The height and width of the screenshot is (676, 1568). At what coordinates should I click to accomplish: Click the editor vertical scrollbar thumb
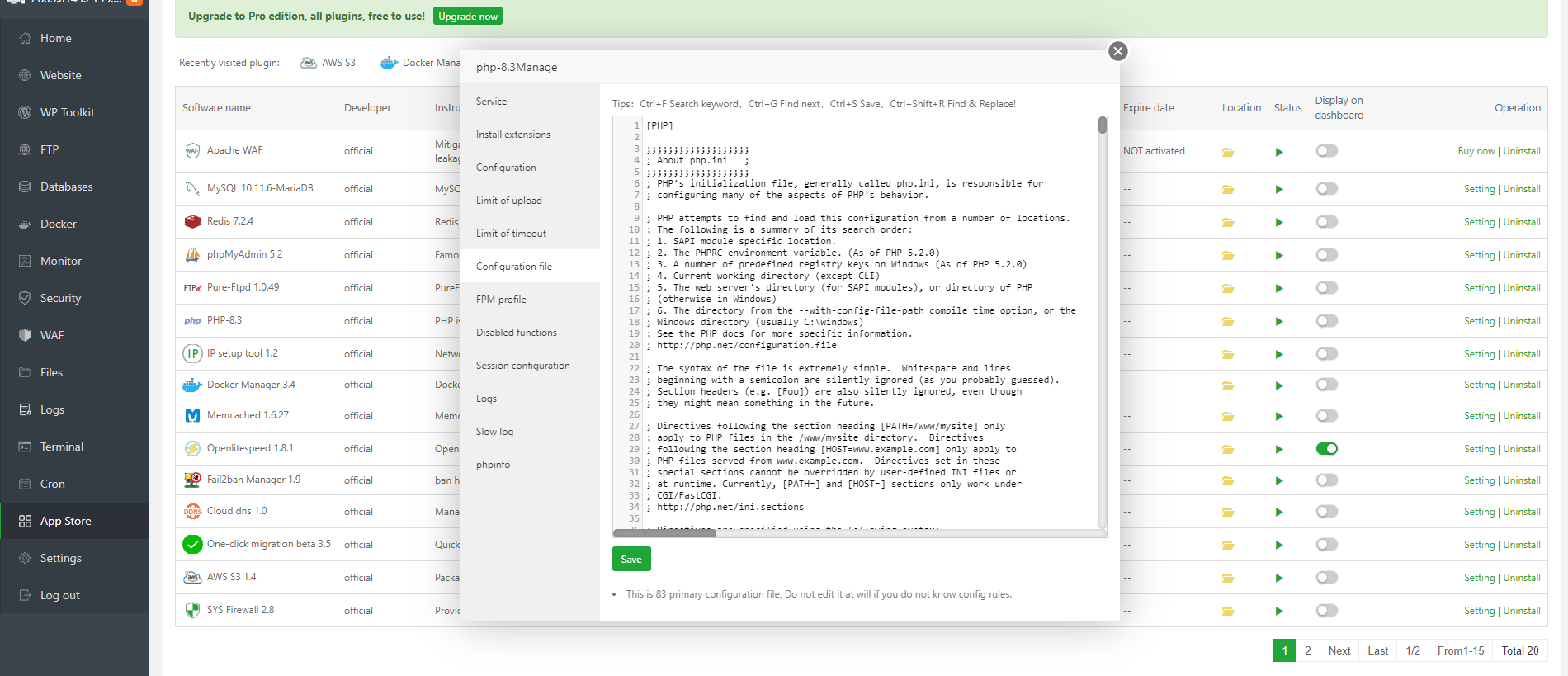[x=1103, y=125]
